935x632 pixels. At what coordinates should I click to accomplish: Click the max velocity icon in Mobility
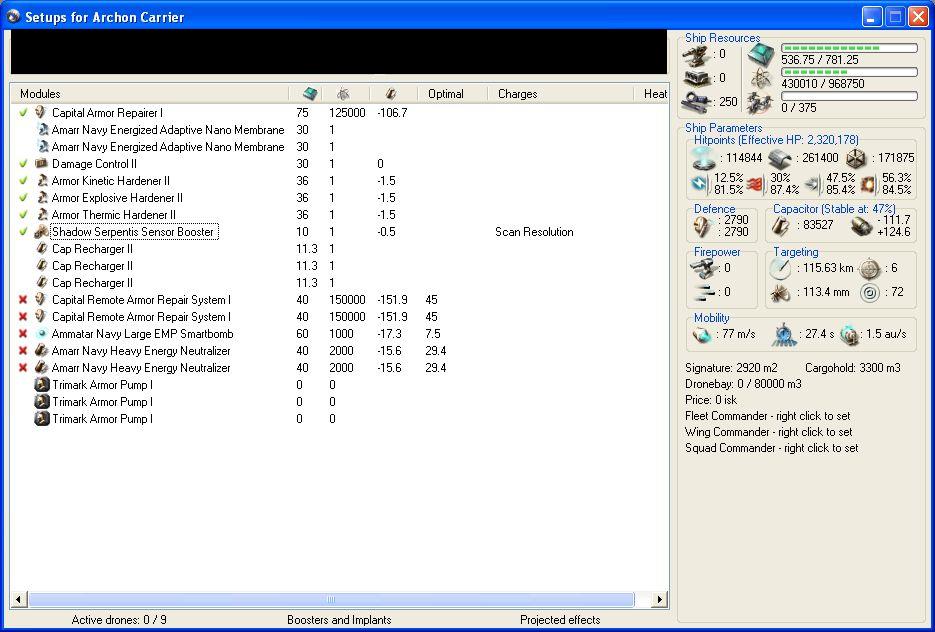point(702,335)
